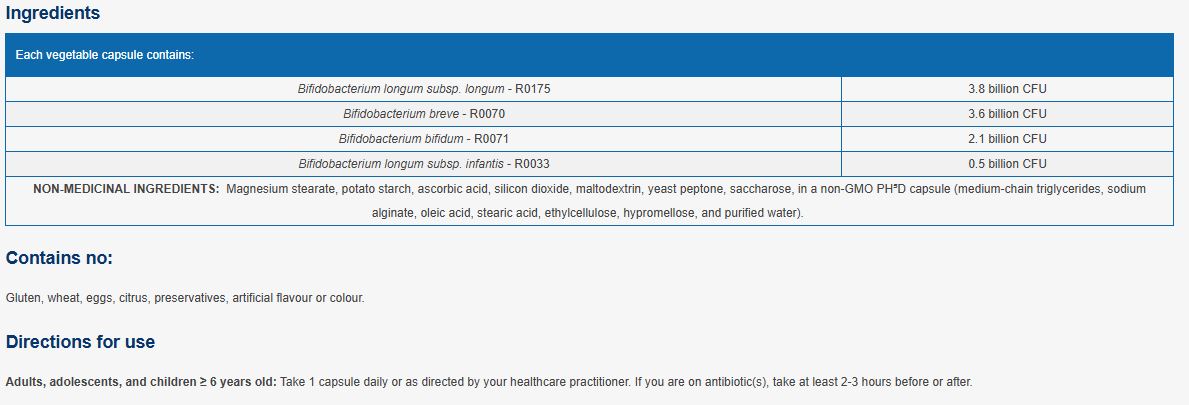This screenshot has width=1189, height=405.
Task: Click the 2.1 billion CFU value
Action: point(1007,139)
